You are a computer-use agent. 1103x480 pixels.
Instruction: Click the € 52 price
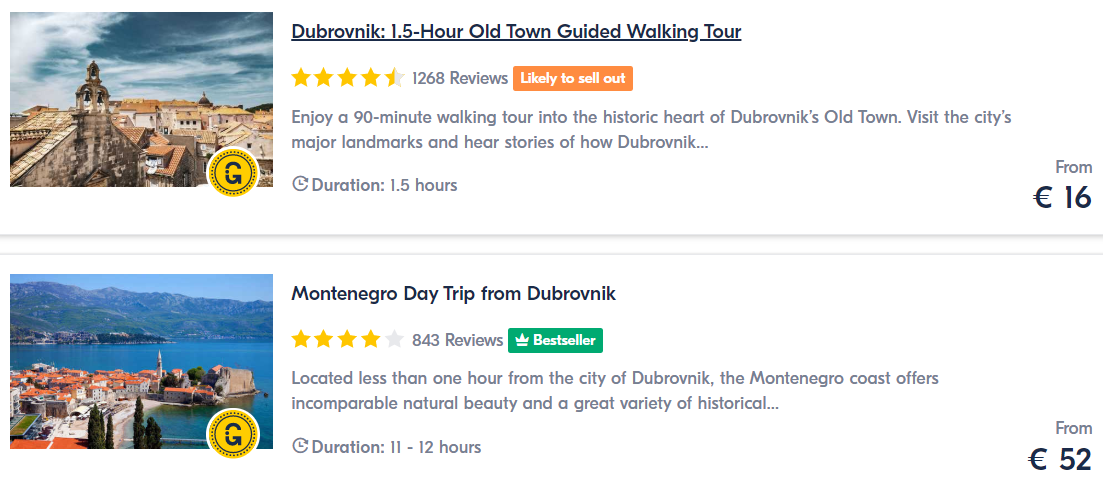tap(1061, 459)
